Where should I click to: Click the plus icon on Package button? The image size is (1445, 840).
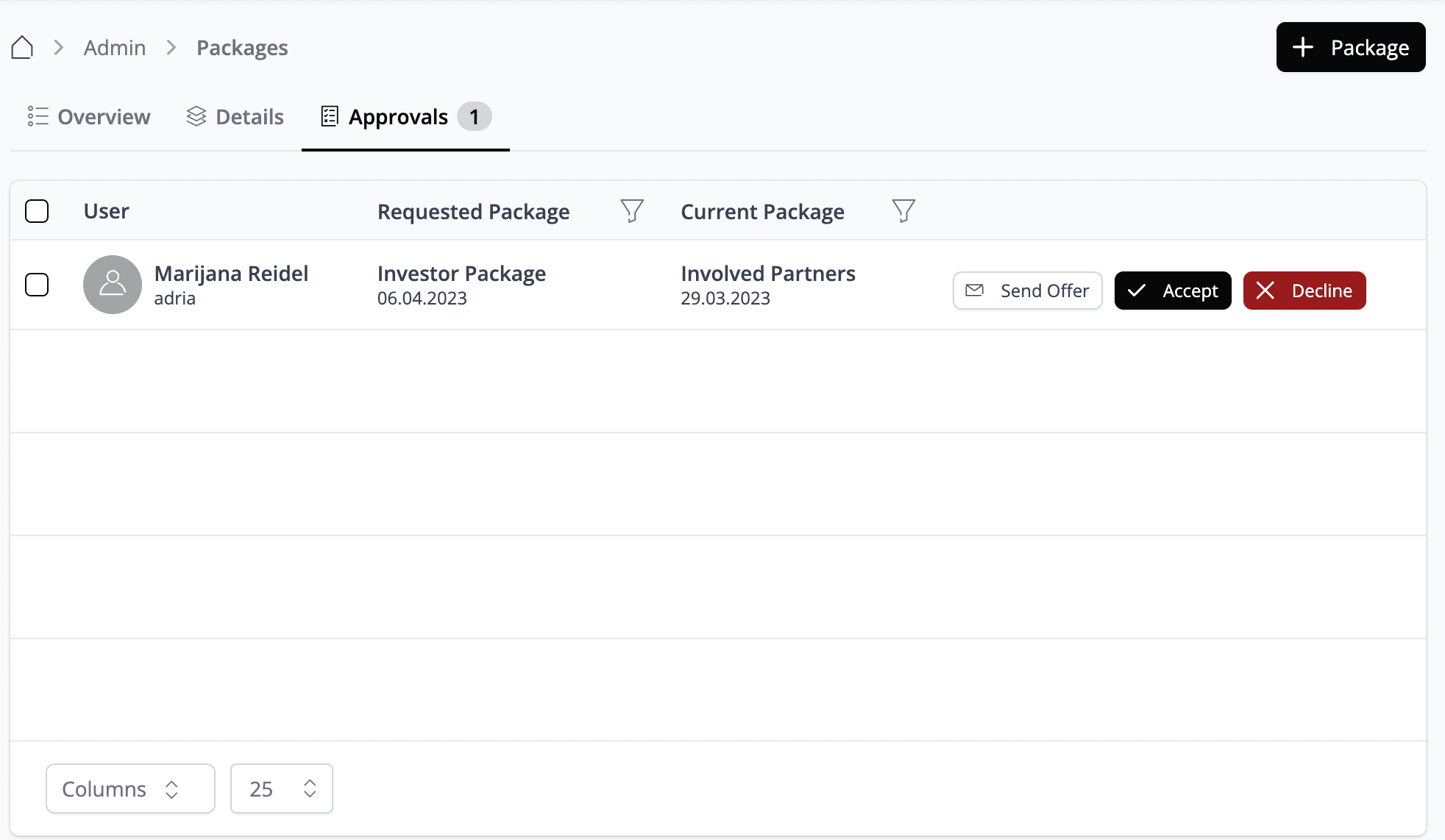(x=1303, y=47)
